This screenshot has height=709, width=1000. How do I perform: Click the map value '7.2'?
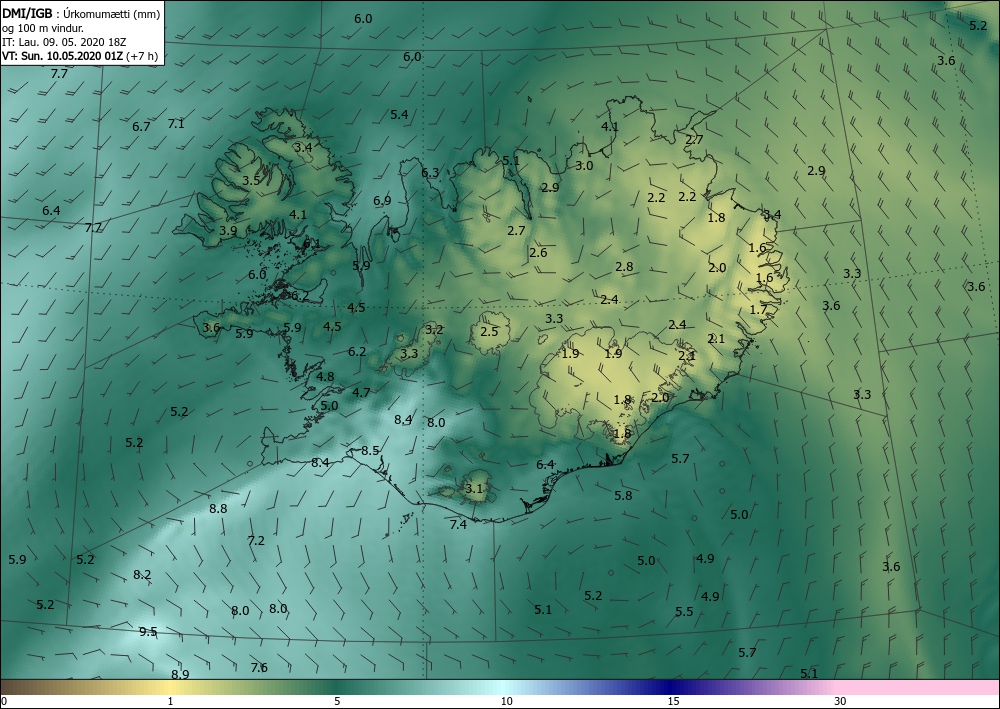click(256, 540)
